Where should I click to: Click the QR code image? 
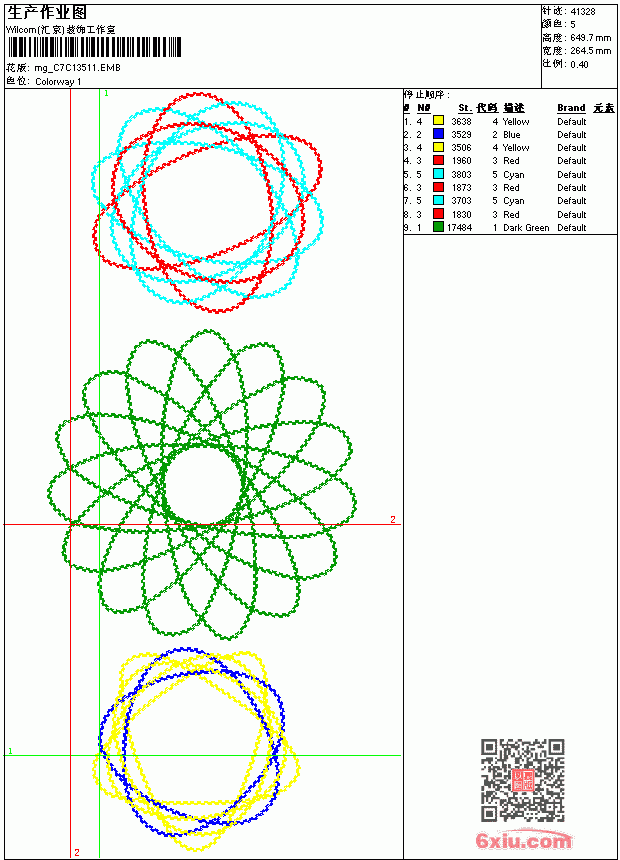[523, 780]
